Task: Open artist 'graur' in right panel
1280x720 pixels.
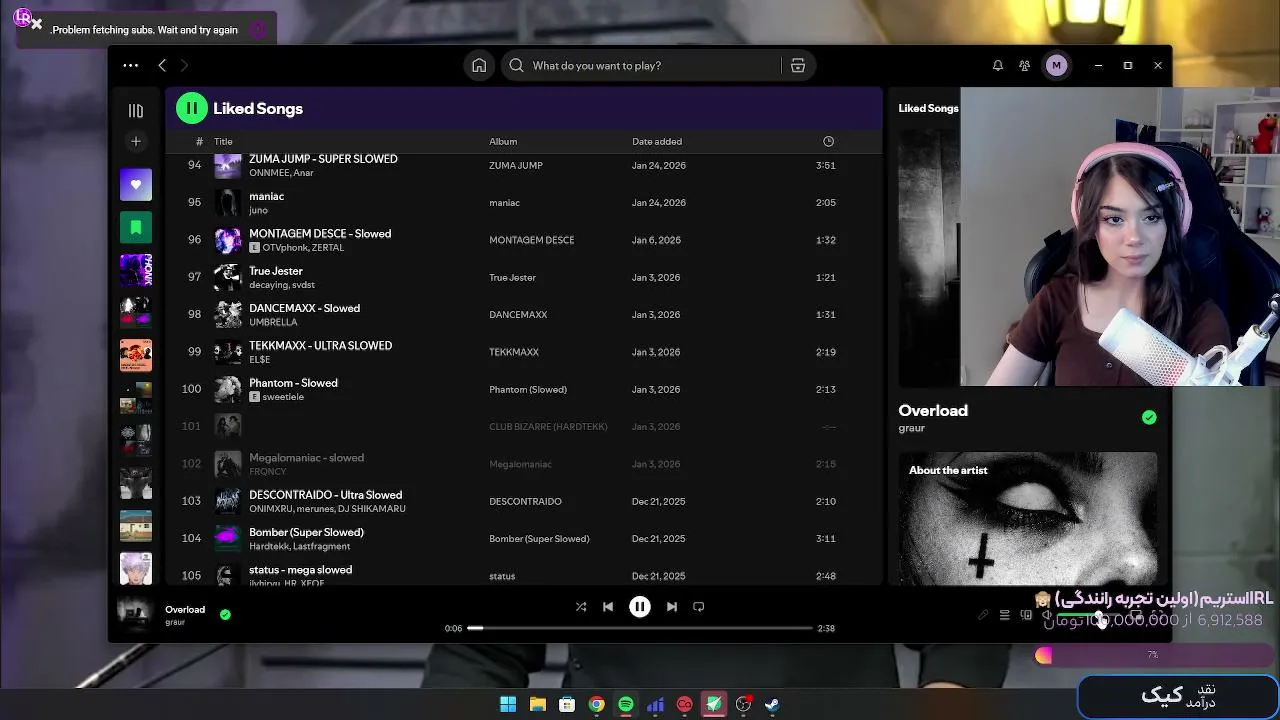Action: tap(912, 428)
